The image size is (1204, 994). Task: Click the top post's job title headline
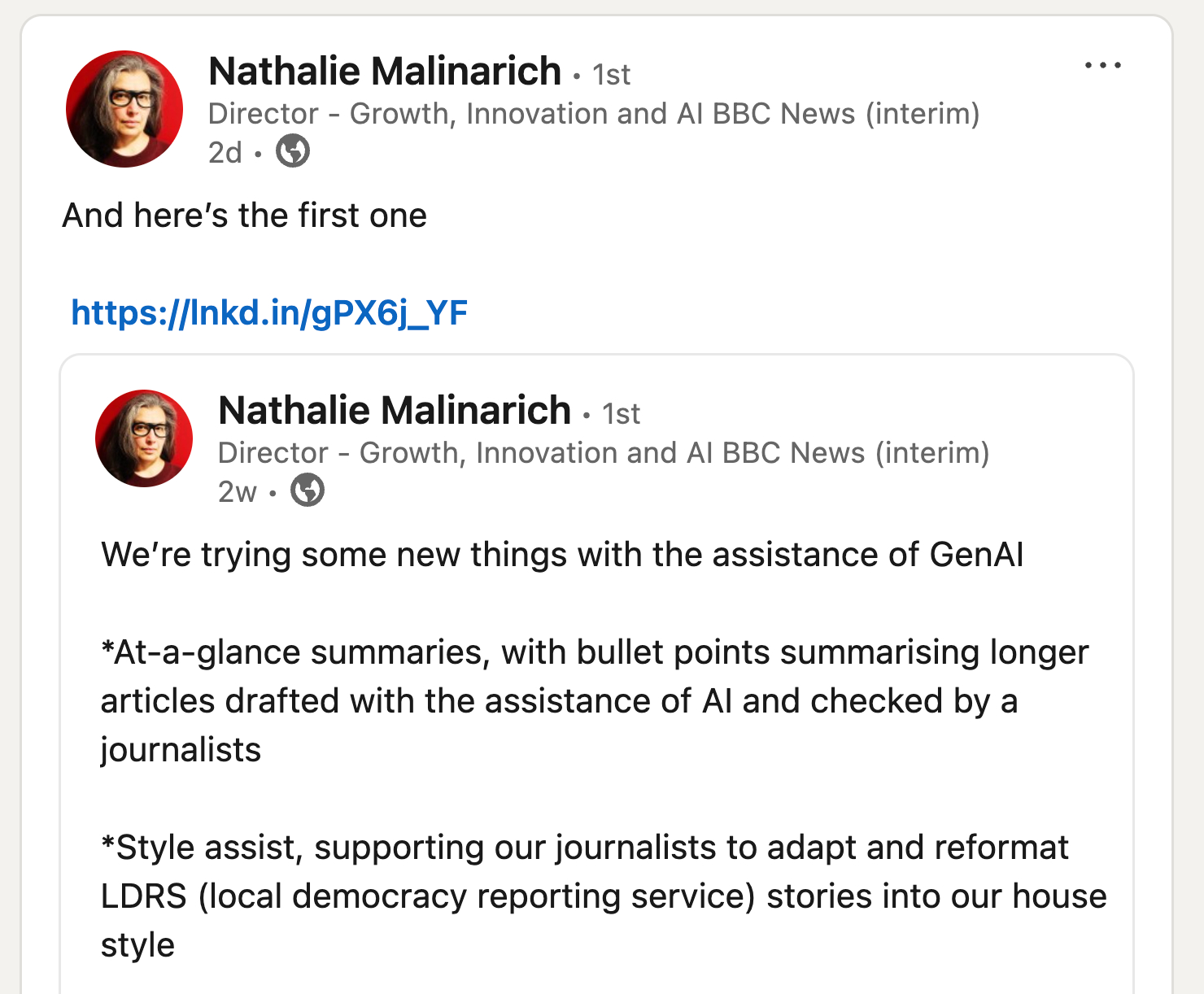[x=594, y=114]
